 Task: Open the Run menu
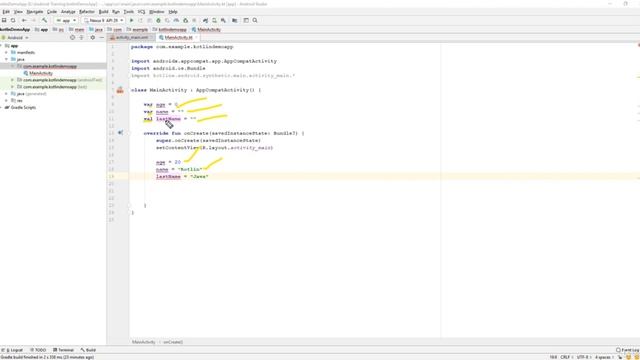(x=116, y=12)
